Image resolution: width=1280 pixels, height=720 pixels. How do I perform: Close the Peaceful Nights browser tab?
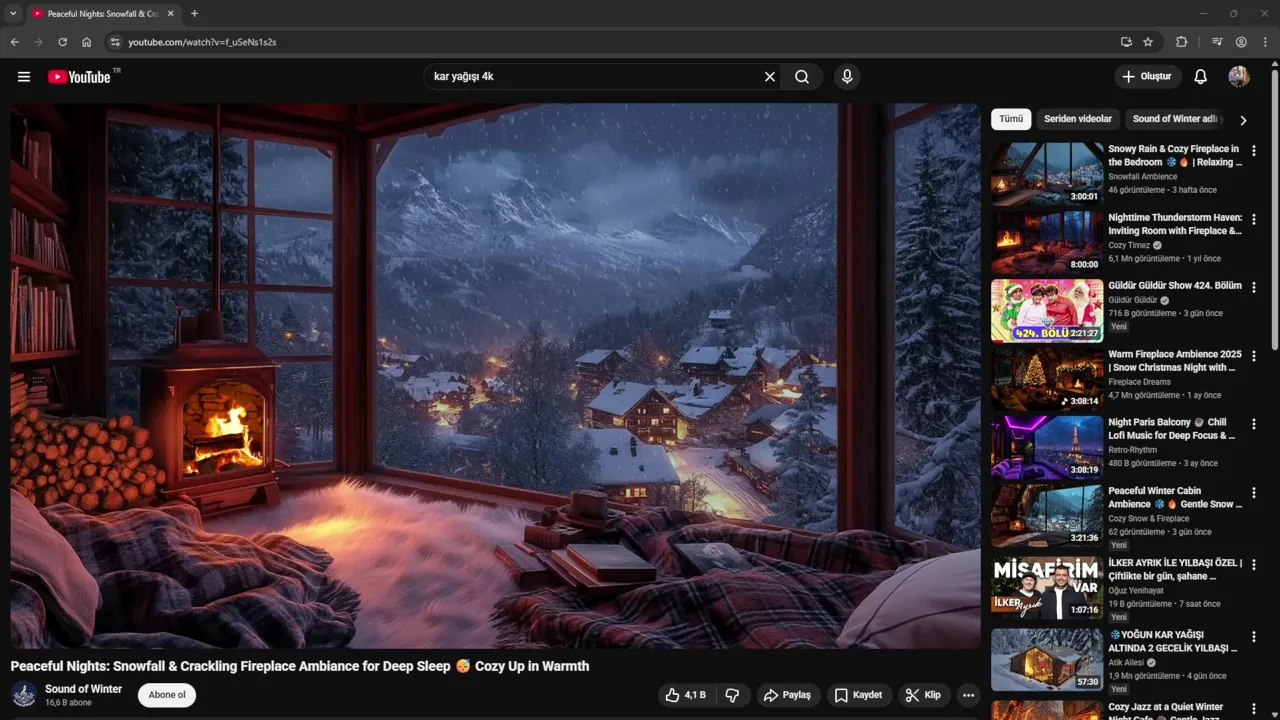click(x=170, y=14)
